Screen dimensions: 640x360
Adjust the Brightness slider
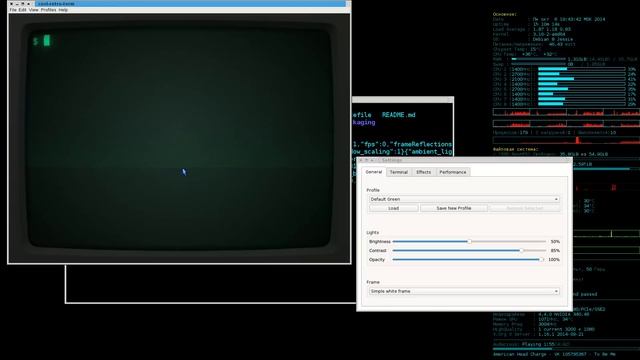click(x=469, y=242)
